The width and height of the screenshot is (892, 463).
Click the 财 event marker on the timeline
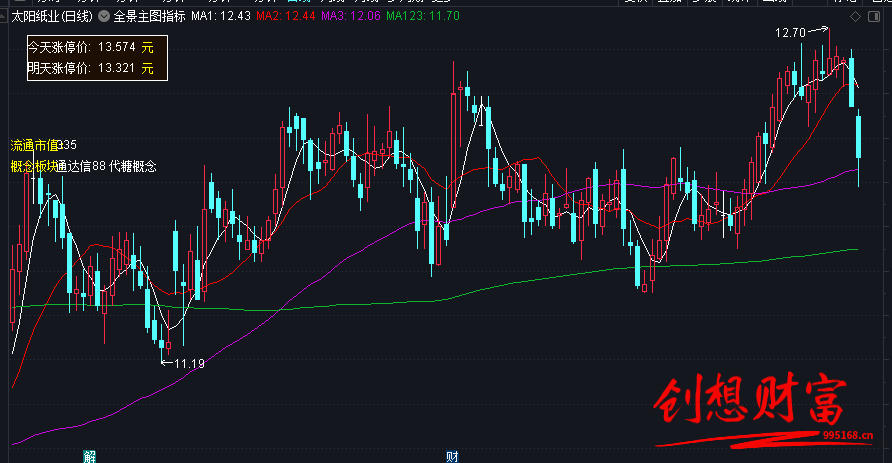[452, 456]
